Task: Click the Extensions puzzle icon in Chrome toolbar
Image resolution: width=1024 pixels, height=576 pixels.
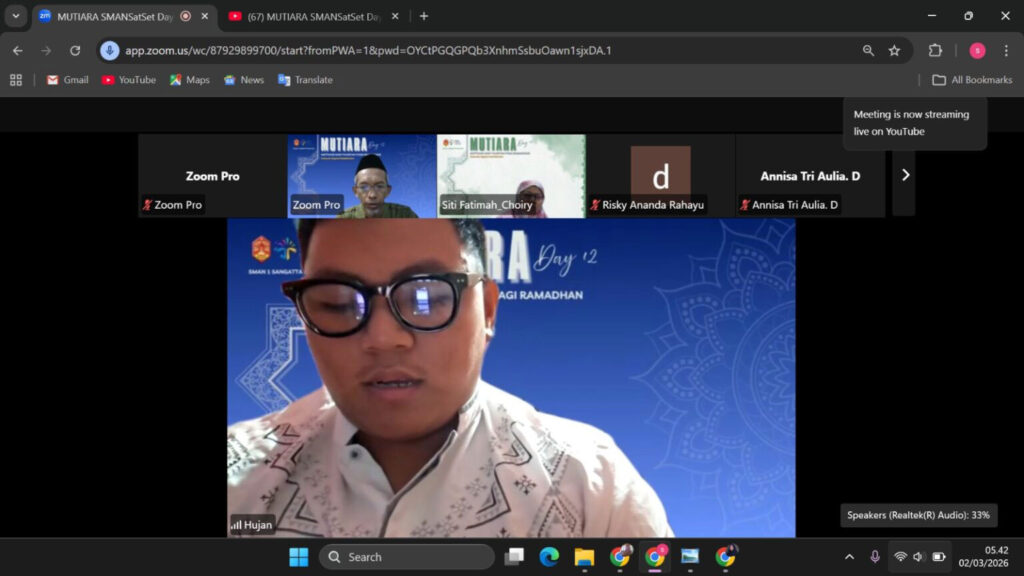Action: coord(934,49)
